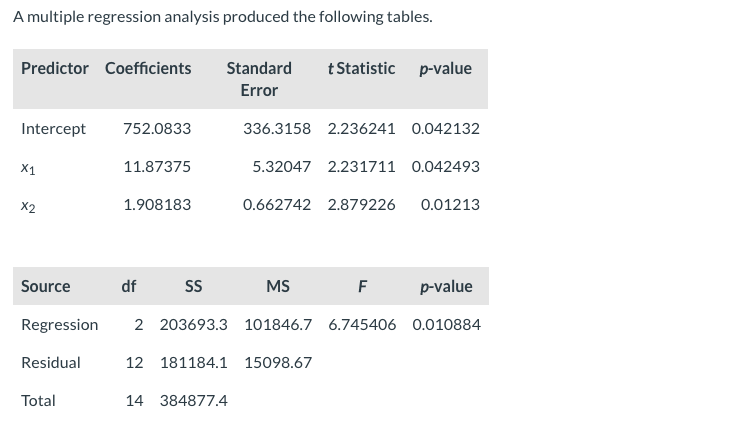
Task: Select the t Statistic header
Action: click(361, 68)
